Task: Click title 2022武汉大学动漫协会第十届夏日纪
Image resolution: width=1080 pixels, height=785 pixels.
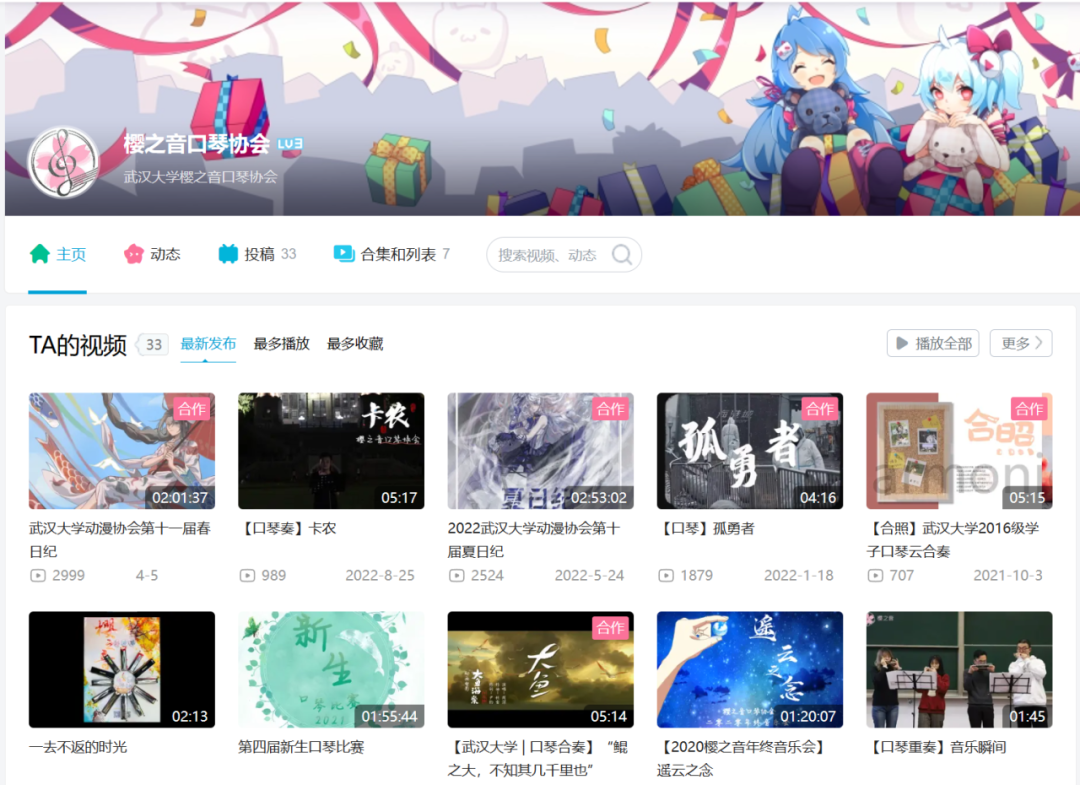Action: click(534, 540)
